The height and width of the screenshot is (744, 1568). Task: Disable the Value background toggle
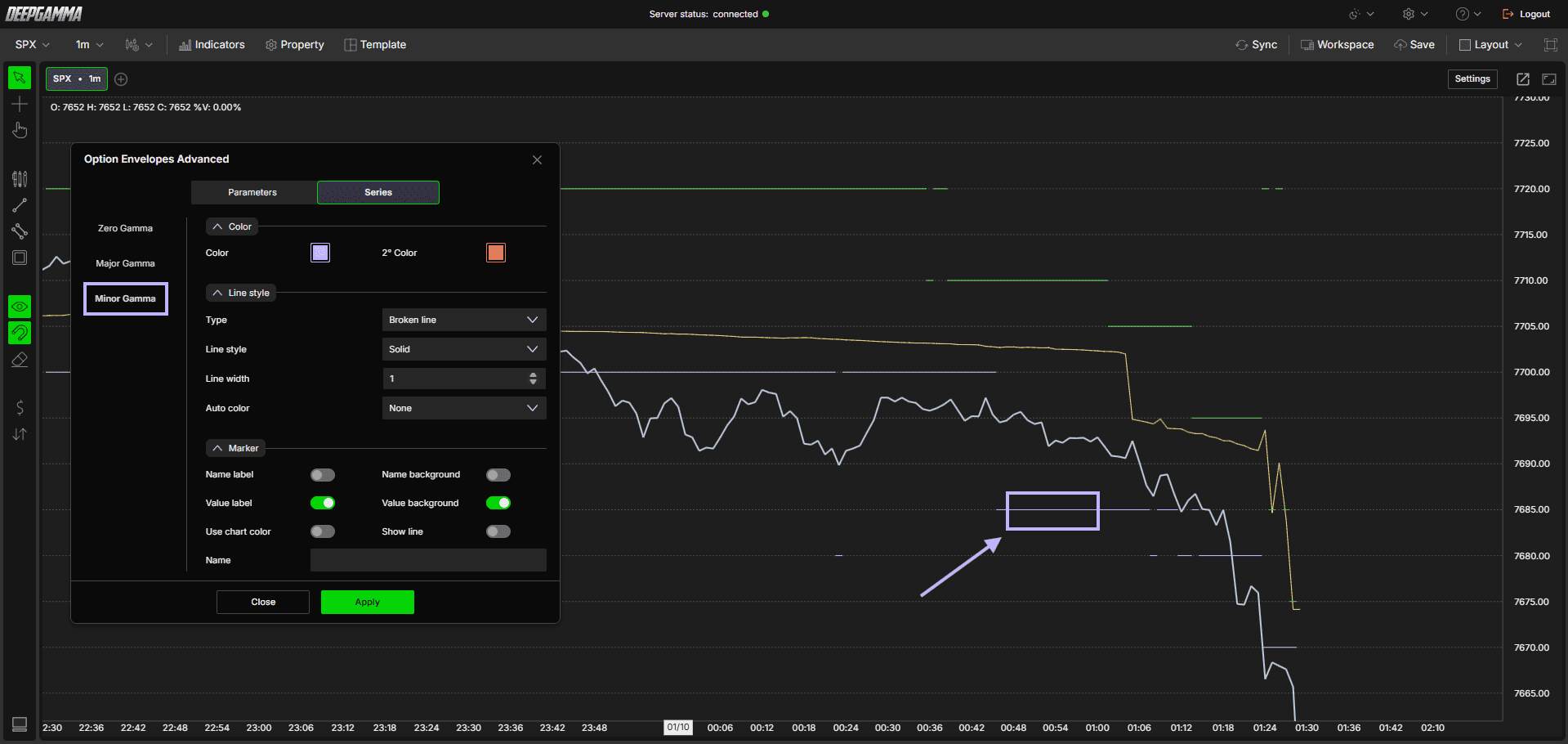click(498, 503)
